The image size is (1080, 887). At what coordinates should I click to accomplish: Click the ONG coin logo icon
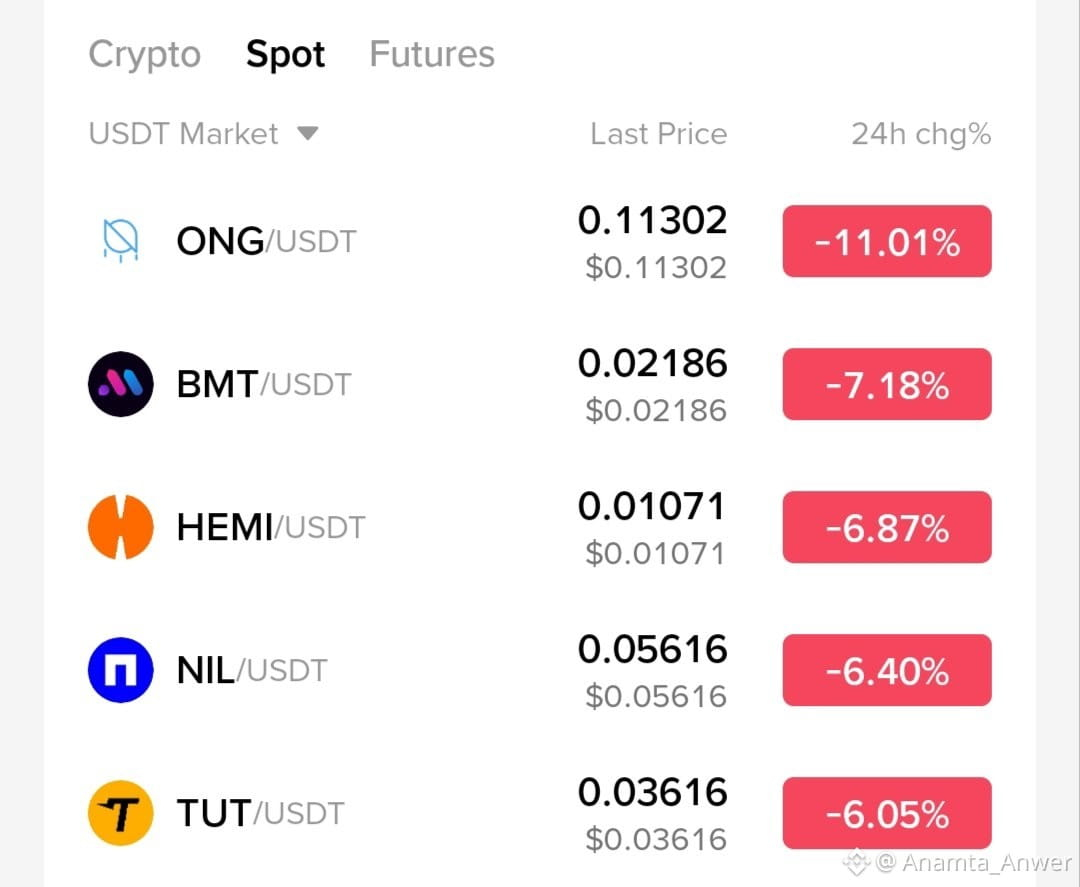point(121,240)
